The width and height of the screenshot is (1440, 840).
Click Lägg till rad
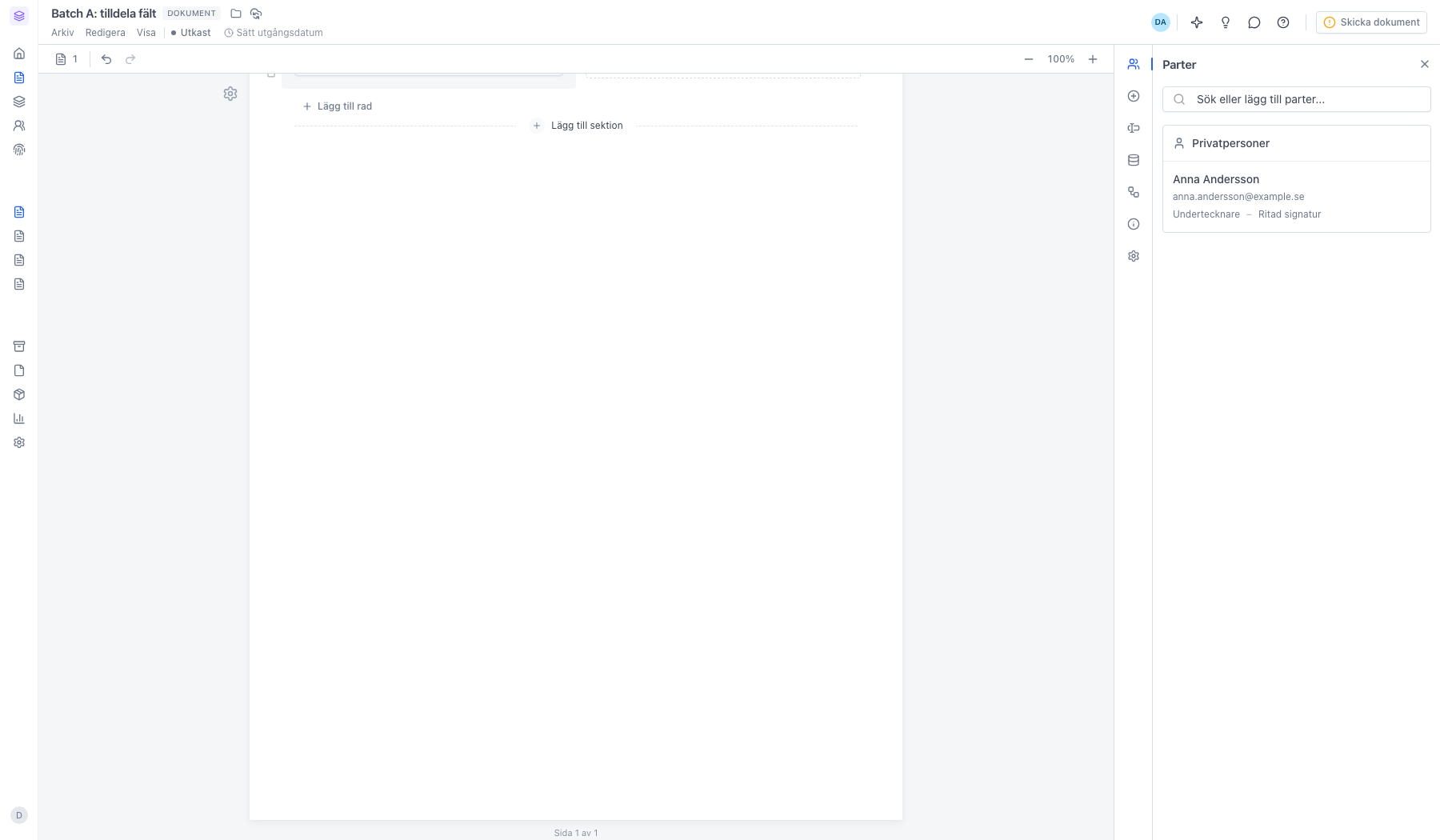(338, 106)
